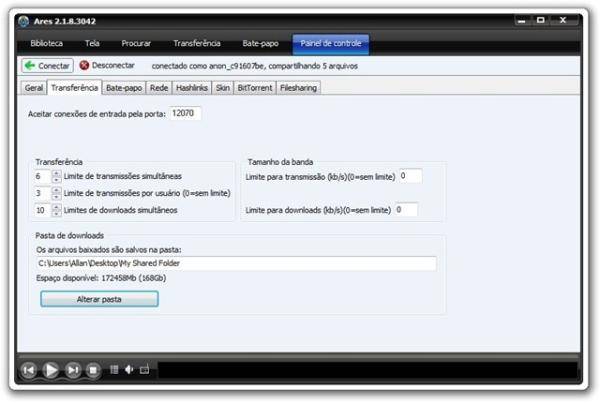The width and height of the screenshot is (600, 403).
Task: Select Painel de controle top tab
Action: click(331, 44)
